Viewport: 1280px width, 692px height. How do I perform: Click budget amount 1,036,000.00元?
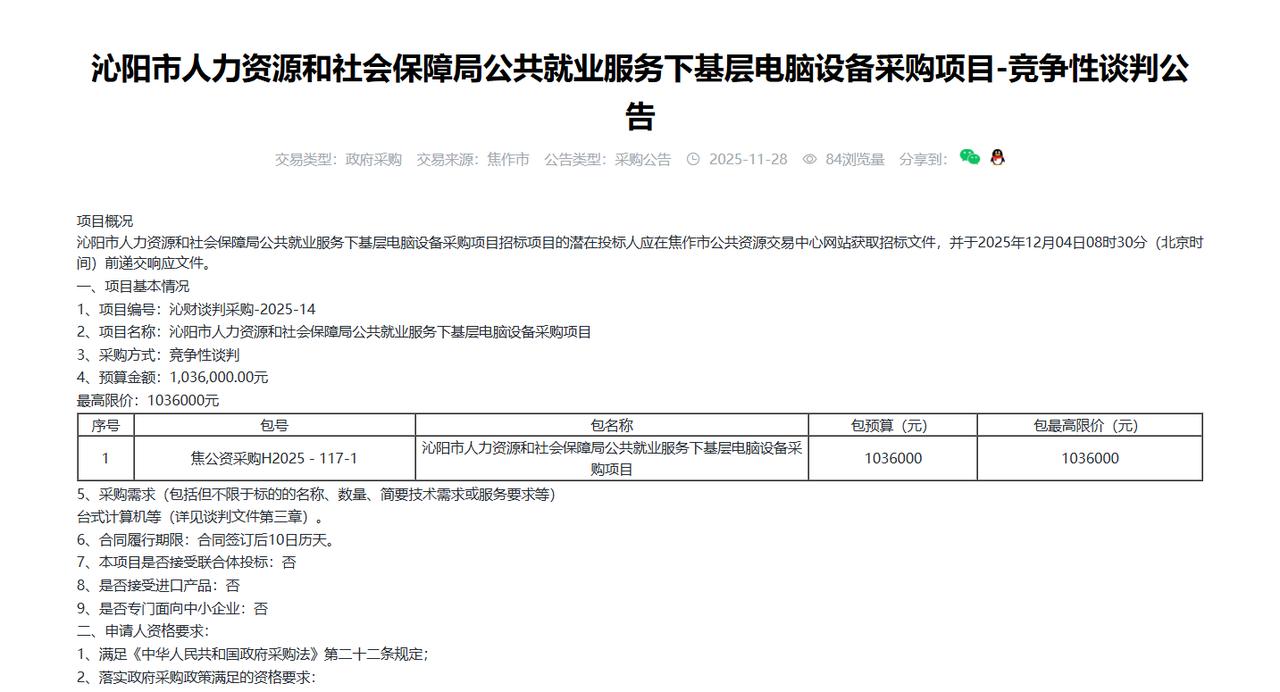click(x=219, y=378)
